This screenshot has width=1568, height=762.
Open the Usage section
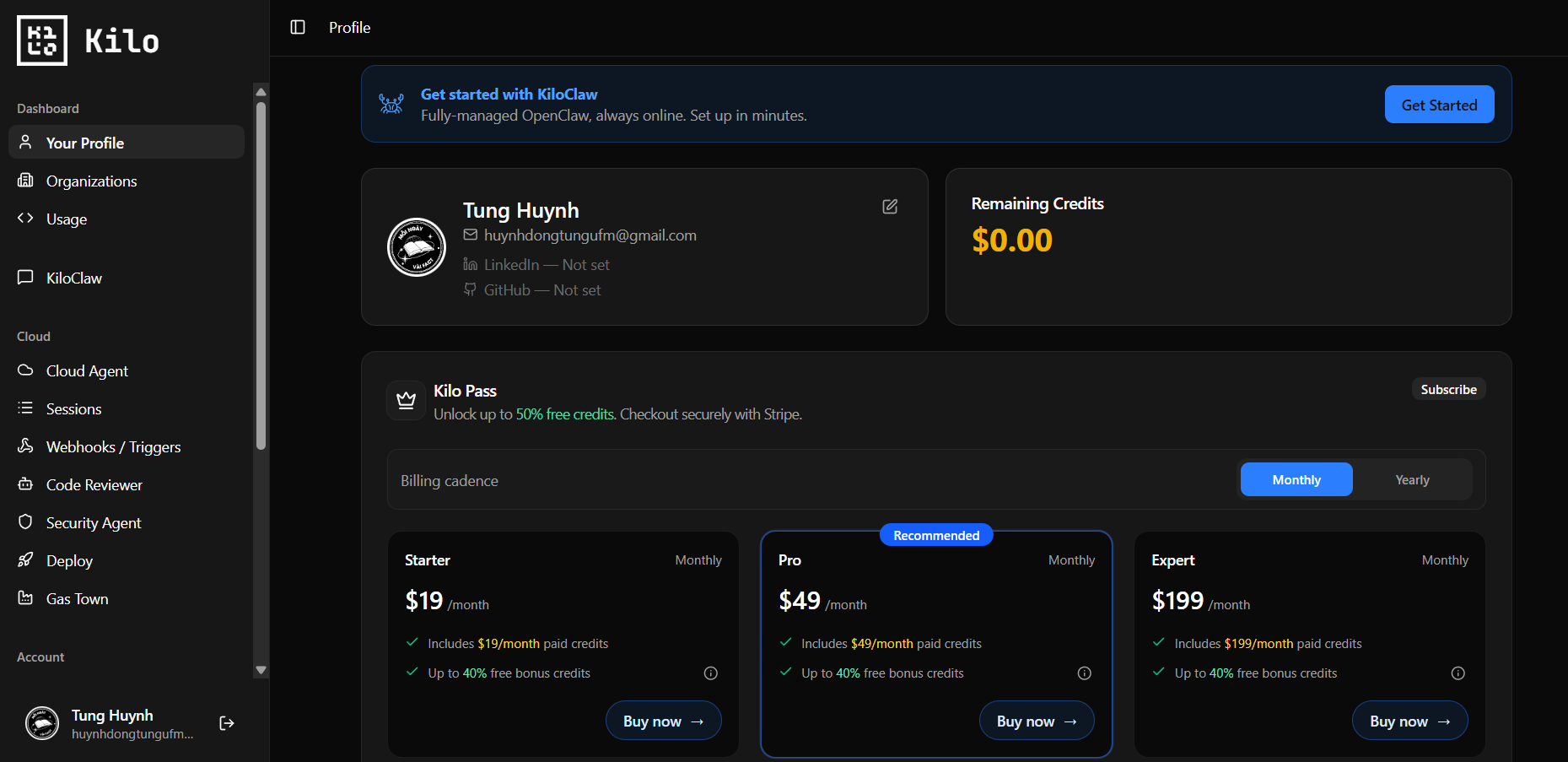(x=127, y=219)
